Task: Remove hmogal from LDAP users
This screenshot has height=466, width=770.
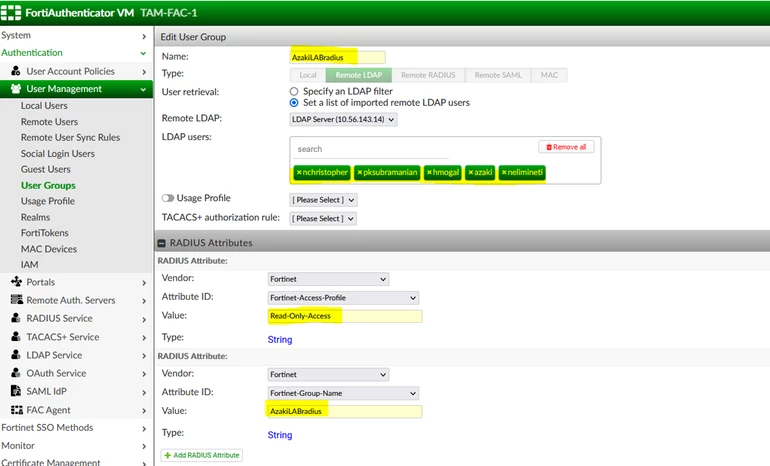Action: click(429, 172)
